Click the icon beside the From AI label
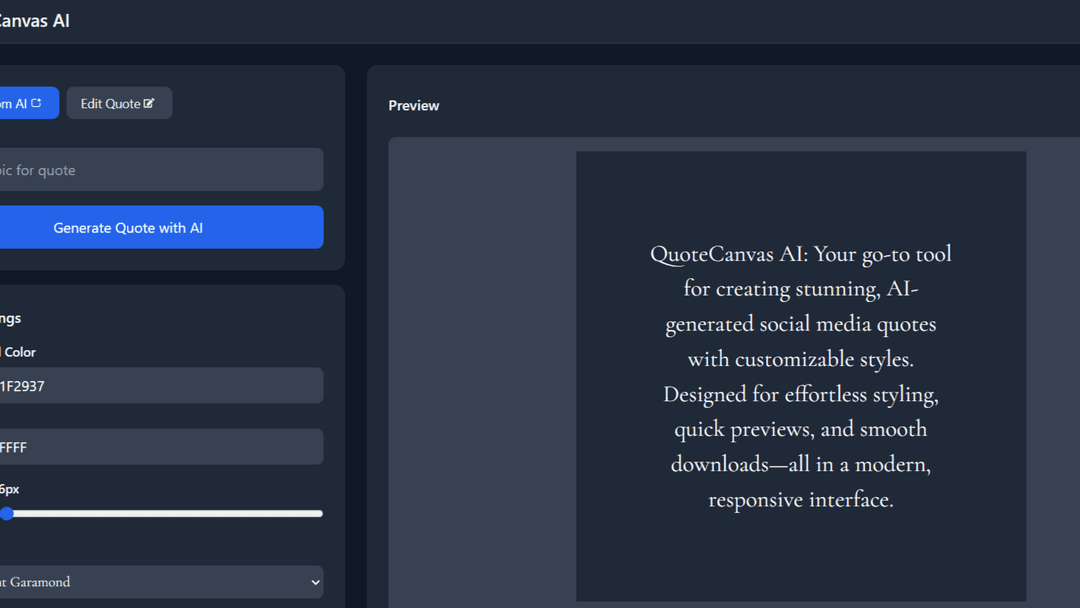Image resolution: width=1080 pixels, height=608 pixels. coord(37,103)
